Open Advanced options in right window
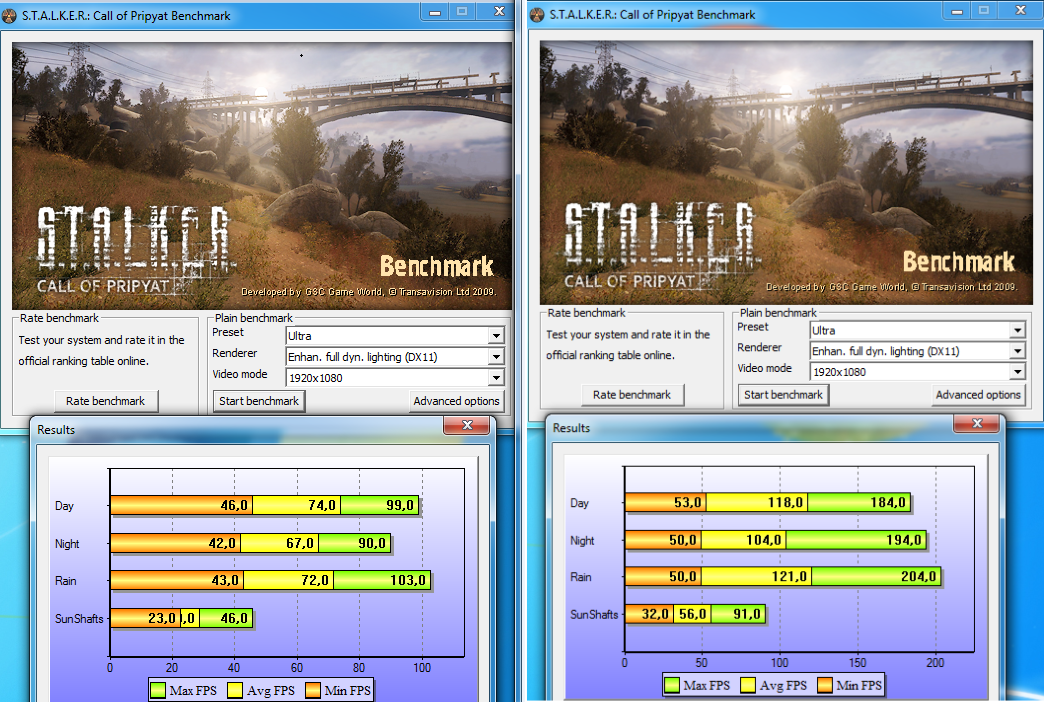This screenshot has height=702, width=1044. click(978, 395)
